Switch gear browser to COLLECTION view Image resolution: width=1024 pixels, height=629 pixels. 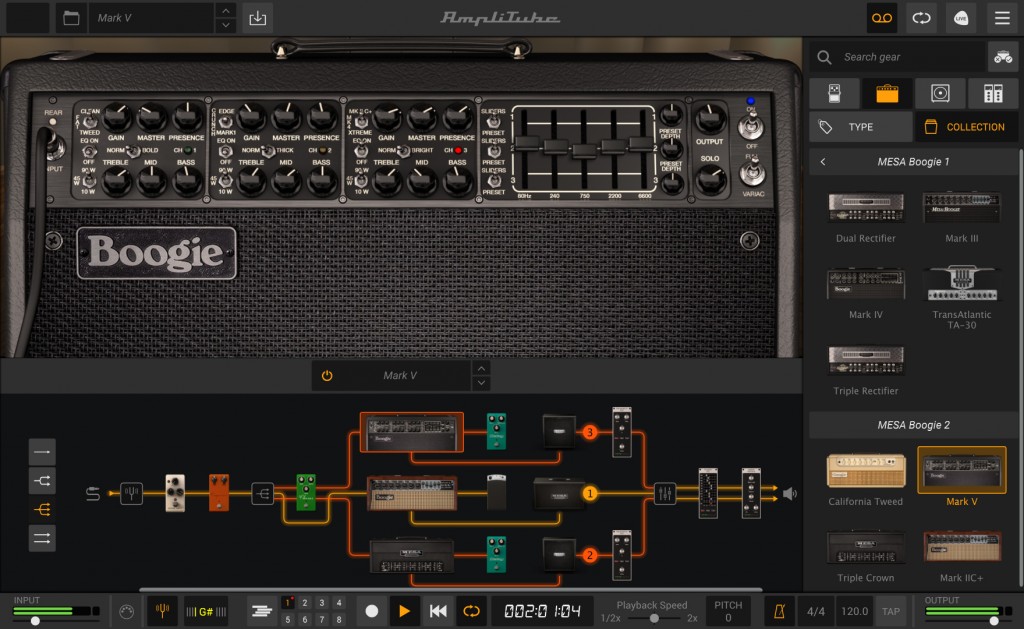click(967, 127)
